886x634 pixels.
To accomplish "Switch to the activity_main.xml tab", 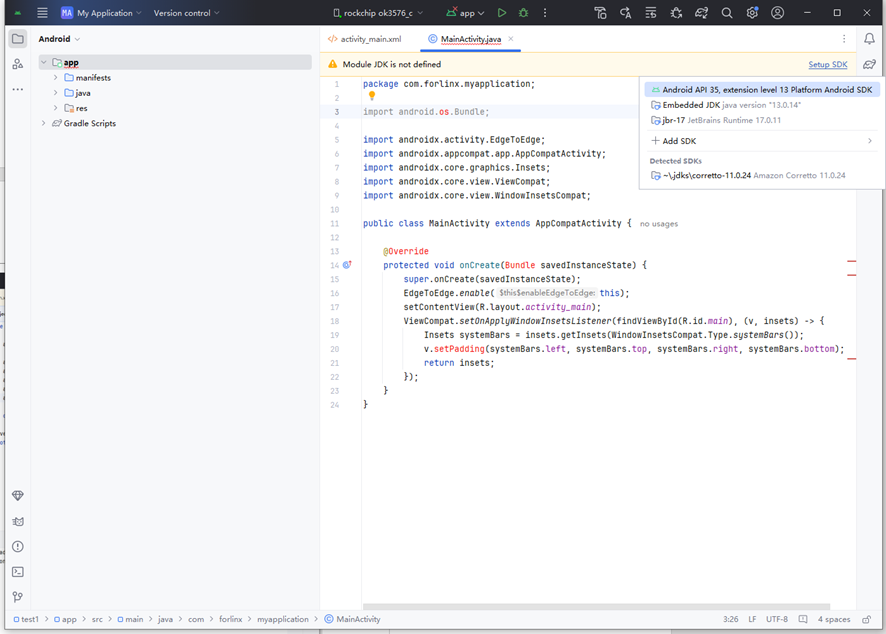I will [364, 39].
